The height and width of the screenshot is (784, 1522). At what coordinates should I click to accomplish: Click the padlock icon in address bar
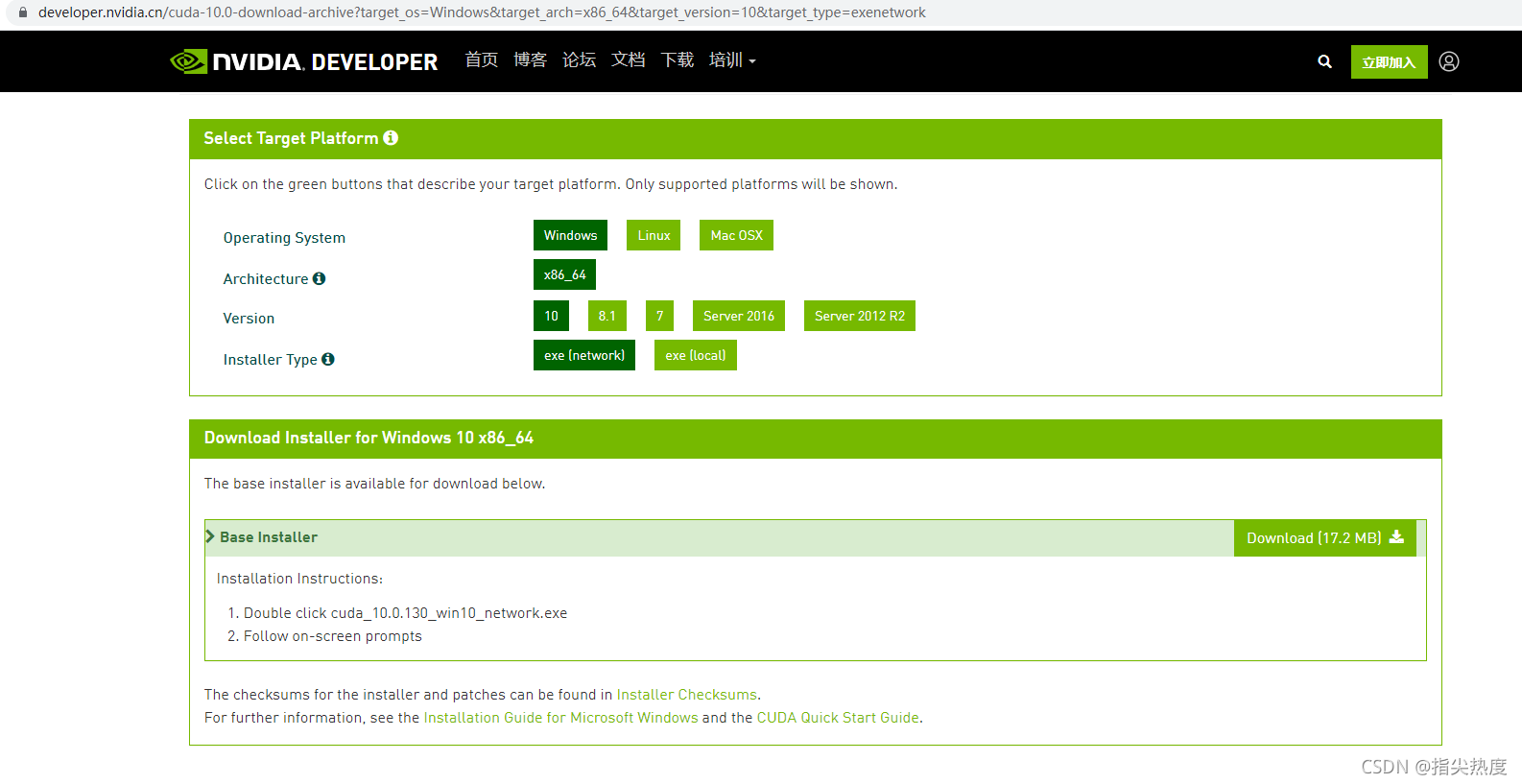point(23,12)
